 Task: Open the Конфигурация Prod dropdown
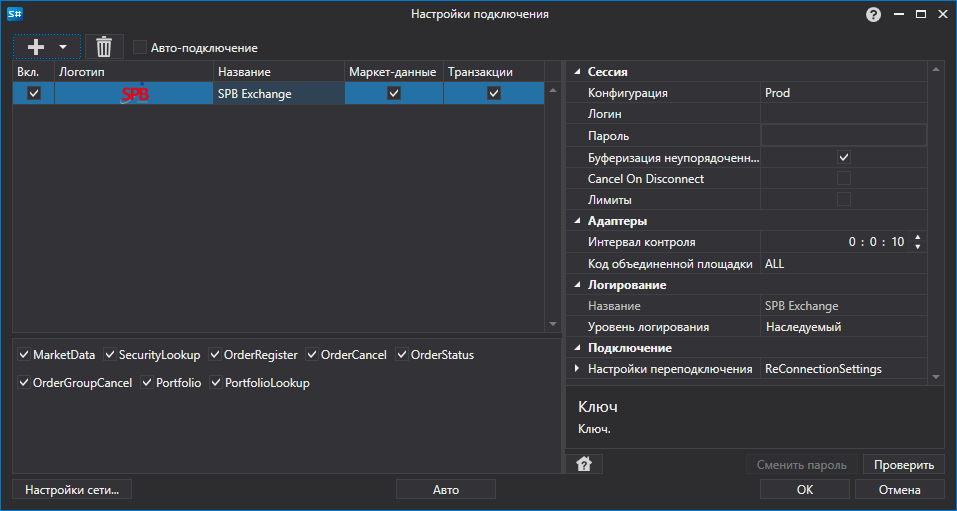843,93
